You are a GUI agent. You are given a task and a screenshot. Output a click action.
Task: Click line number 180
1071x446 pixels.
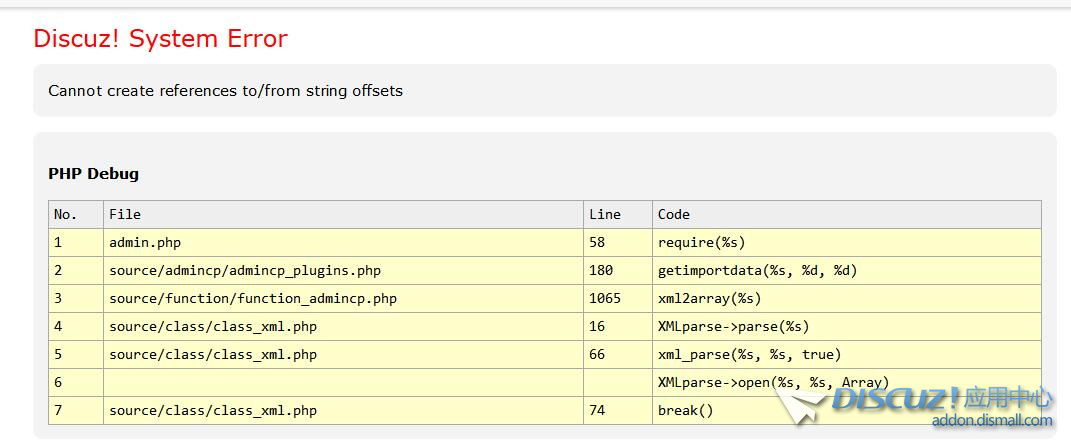[618, 270]
